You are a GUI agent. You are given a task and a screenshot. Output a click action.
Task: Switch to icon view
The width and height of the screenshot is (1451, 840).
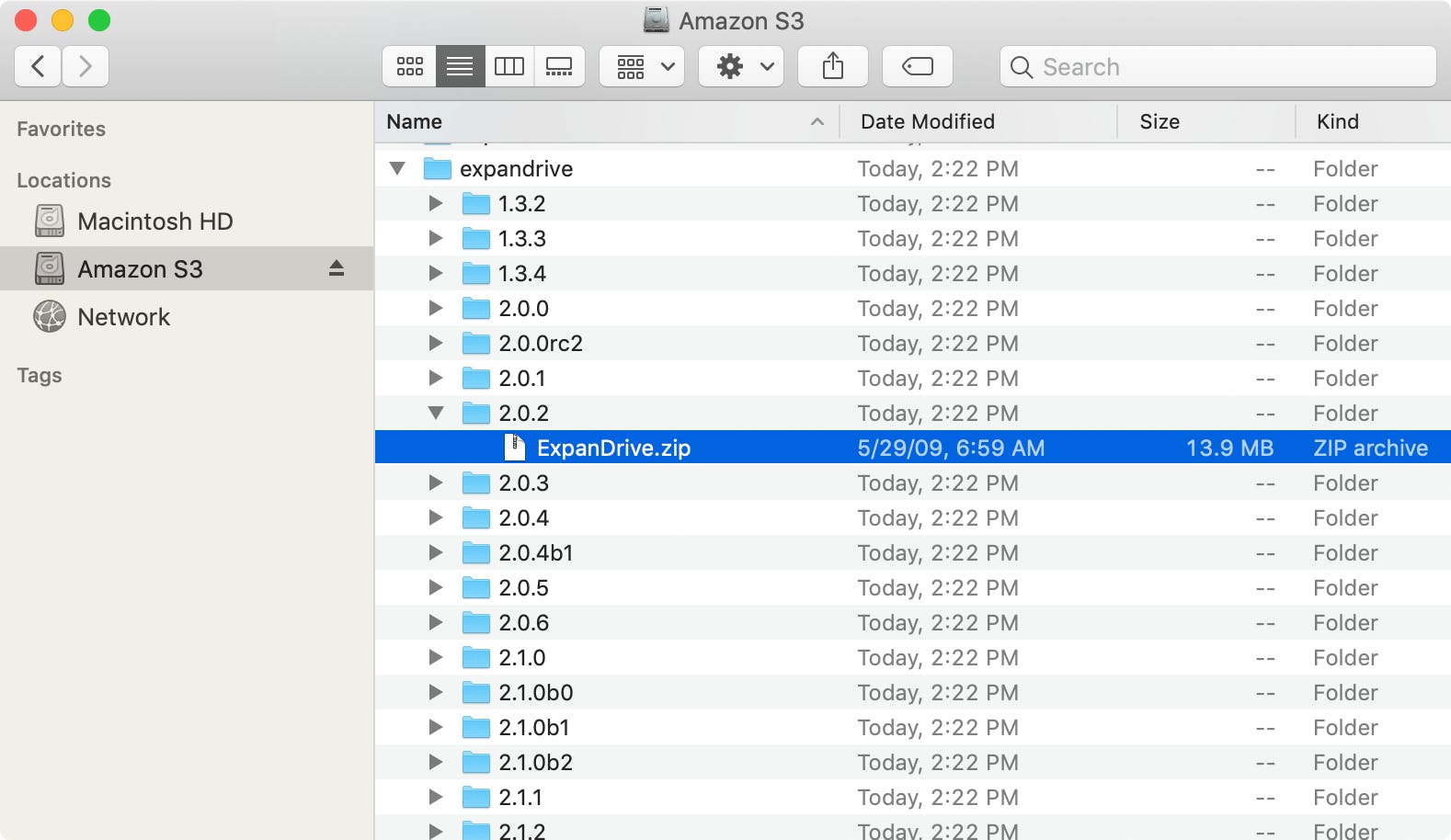409,66
